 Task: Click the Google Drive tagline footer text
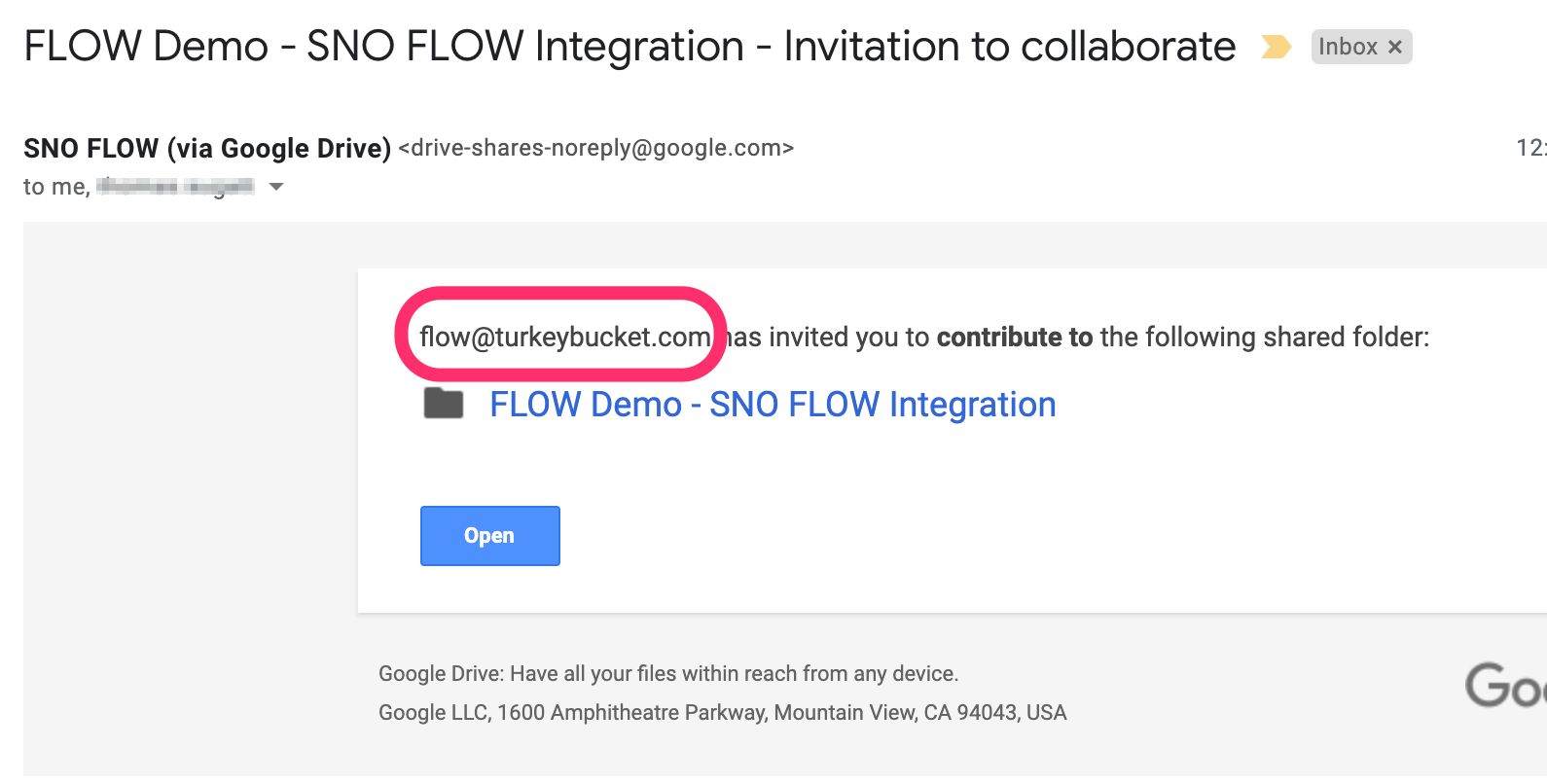pos(668,674)
